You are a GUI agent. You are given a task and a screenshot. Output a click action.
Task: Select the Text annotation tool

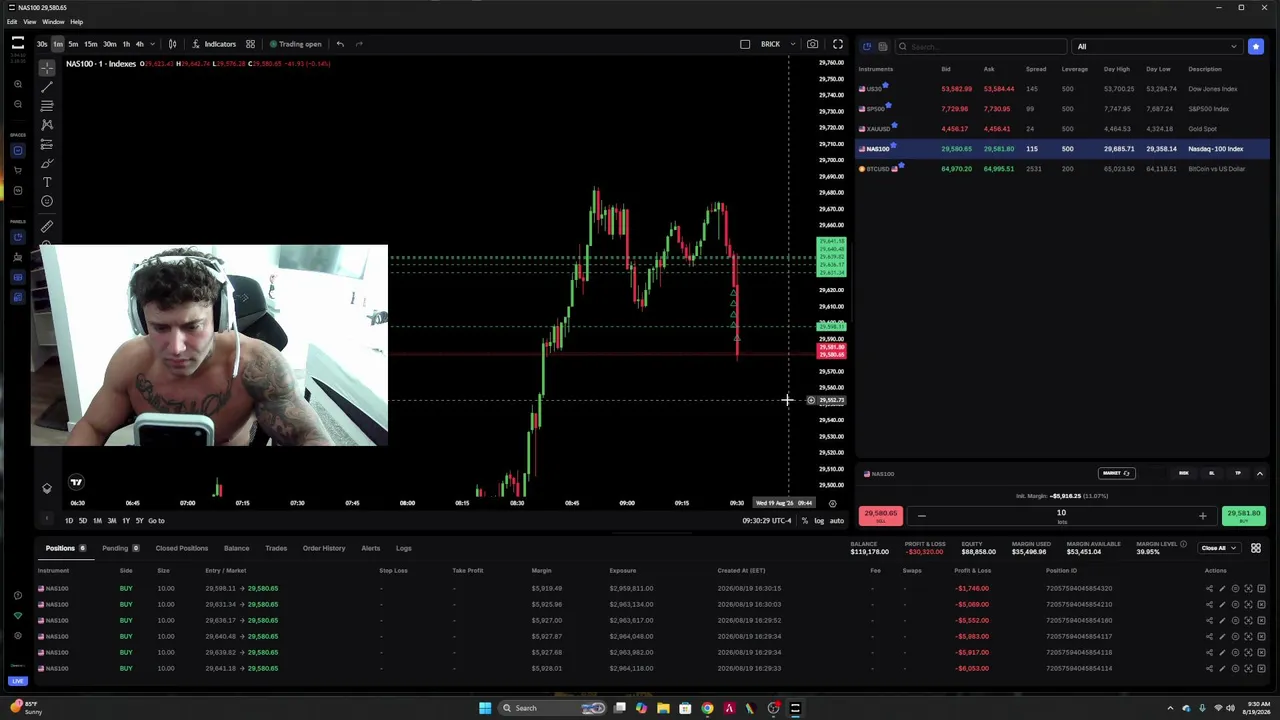[x=47, y=182]
